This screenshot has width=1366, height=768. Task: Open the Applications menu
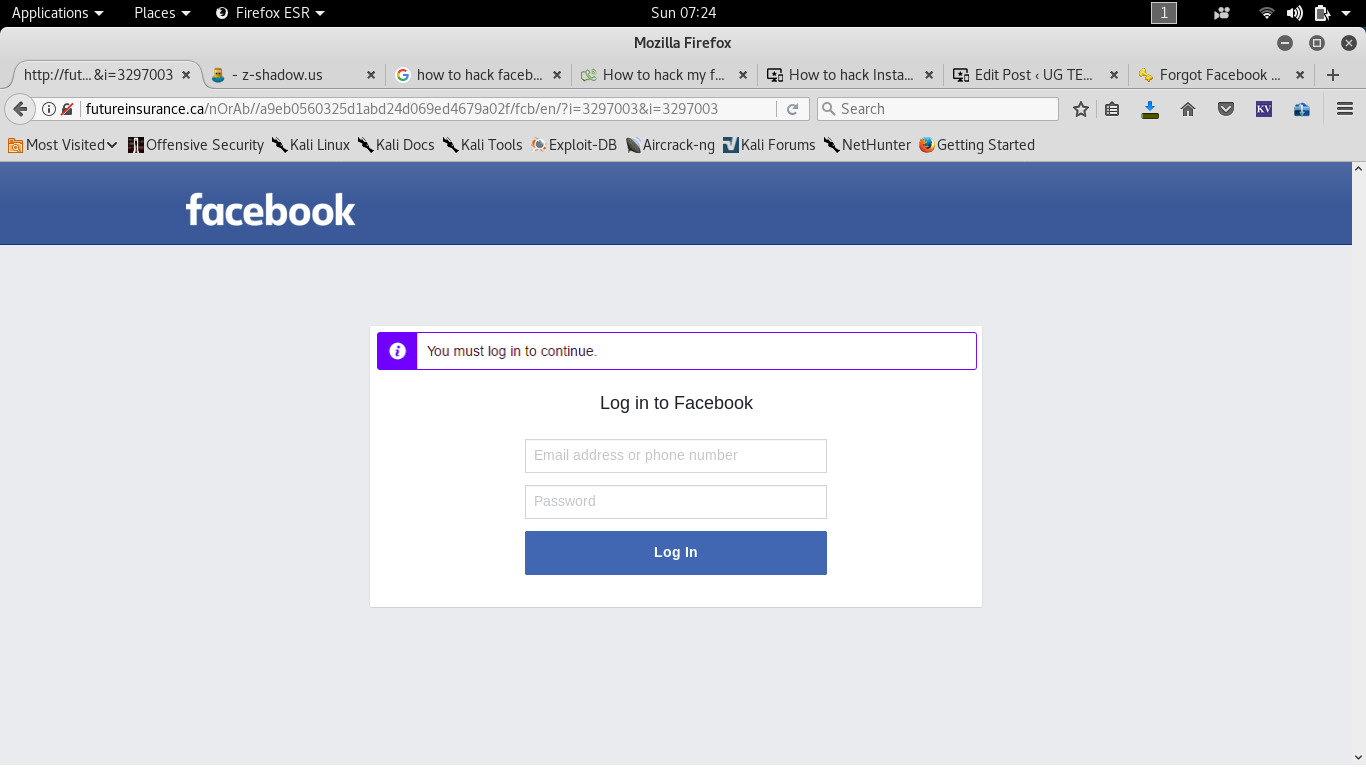point(57,13)
